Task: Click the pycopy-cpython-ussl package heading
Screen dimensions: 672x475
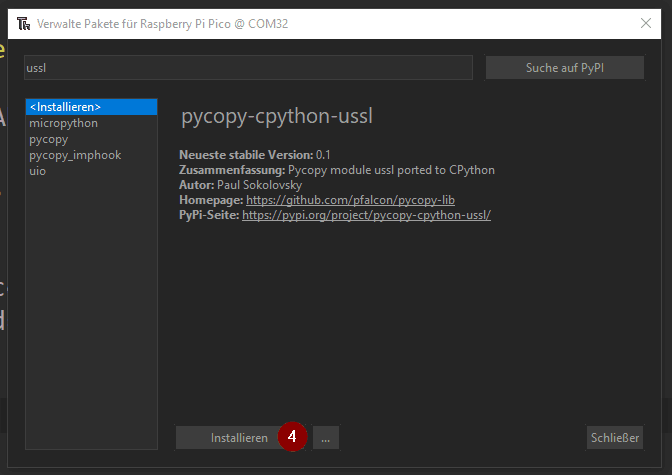Action: click(x=276, y=116)
